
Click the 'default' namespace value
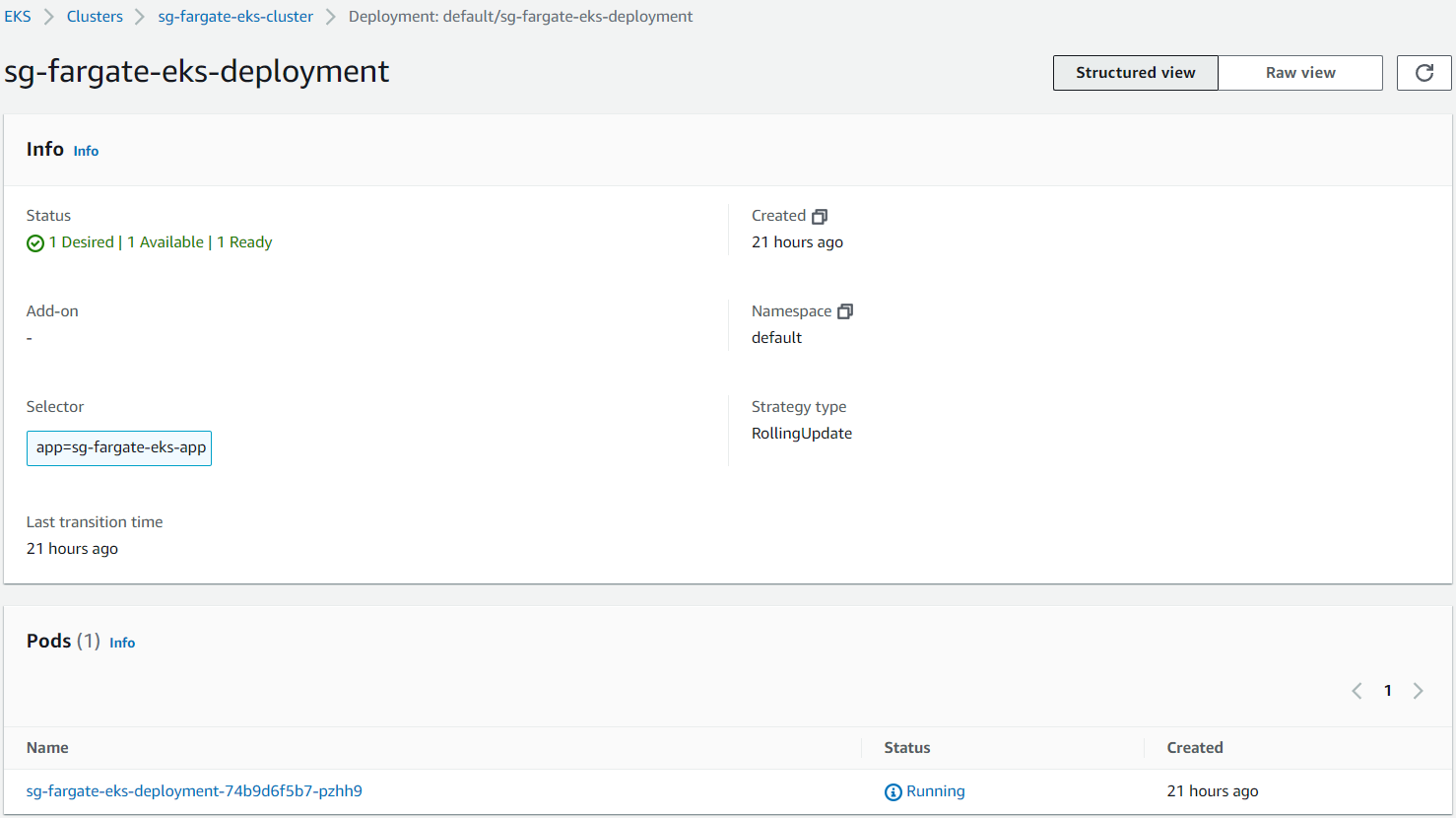pyautogui.click(x=776, y=338)
